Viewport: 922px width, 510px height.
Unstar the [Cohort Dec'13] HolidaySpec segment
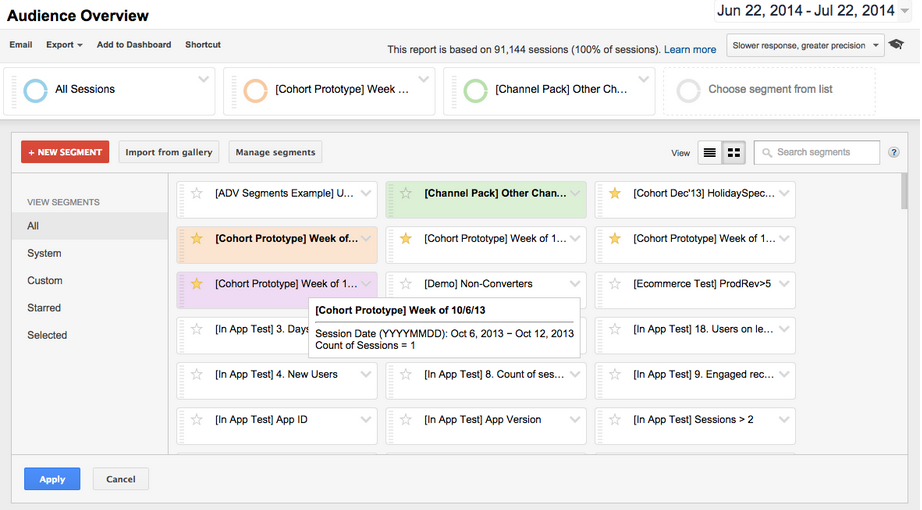click(x=615, y=193)
